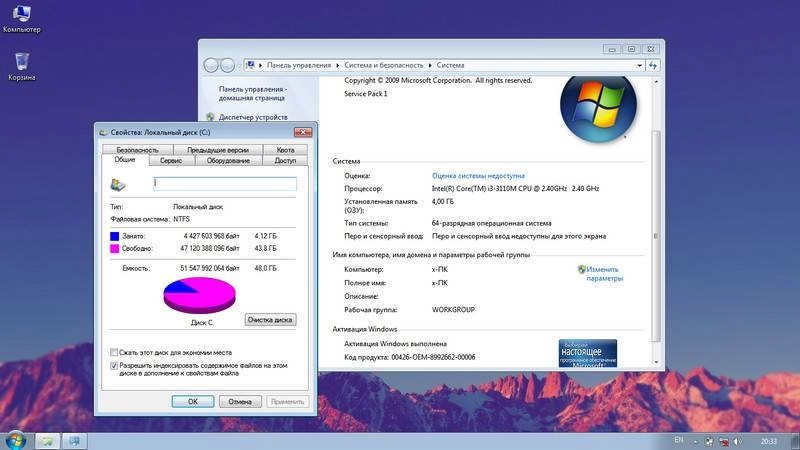This screenshot has width=800, height=450.
Task: Click the Система breadcrumb segment
Action: (450, 65)
